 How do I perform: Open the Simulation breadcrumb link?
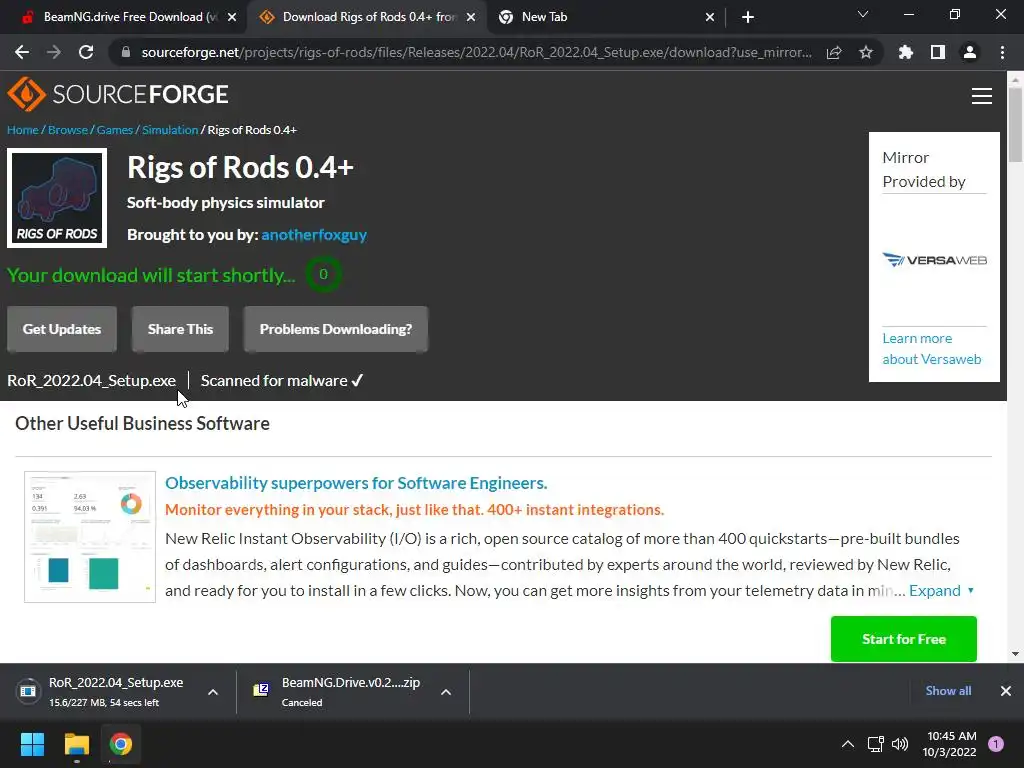(x=170, y=130)
